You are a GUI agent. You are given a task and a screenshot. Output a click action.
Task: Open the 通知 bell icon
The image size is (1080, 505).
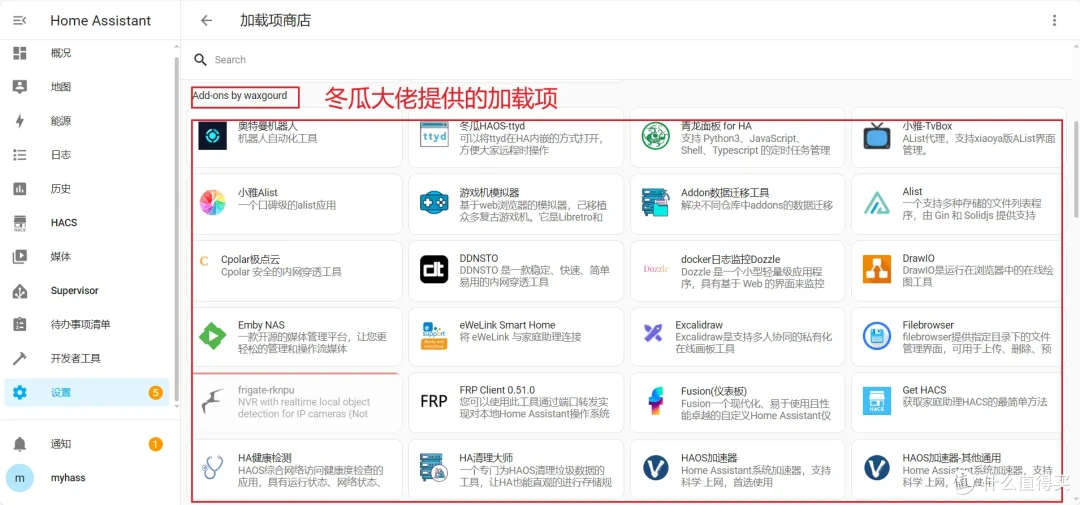tap(20, 444)
